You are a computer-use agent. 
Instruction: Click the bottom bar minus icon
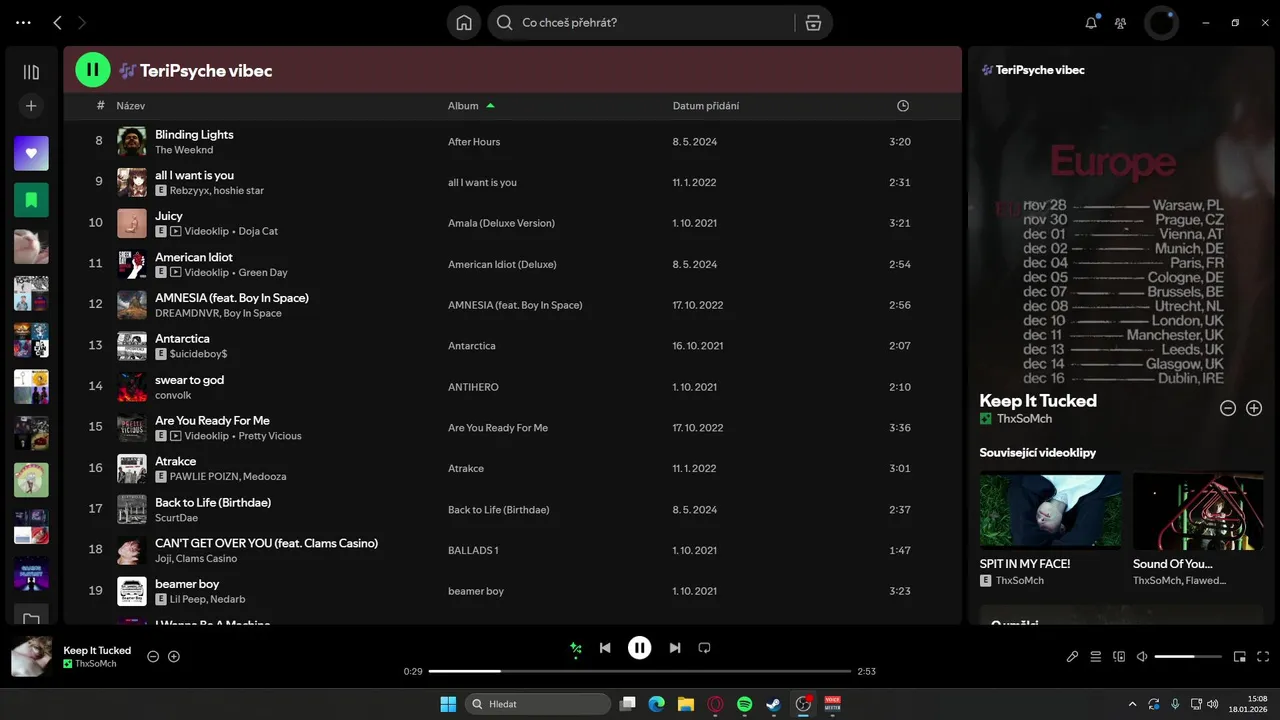click(153, 657)
